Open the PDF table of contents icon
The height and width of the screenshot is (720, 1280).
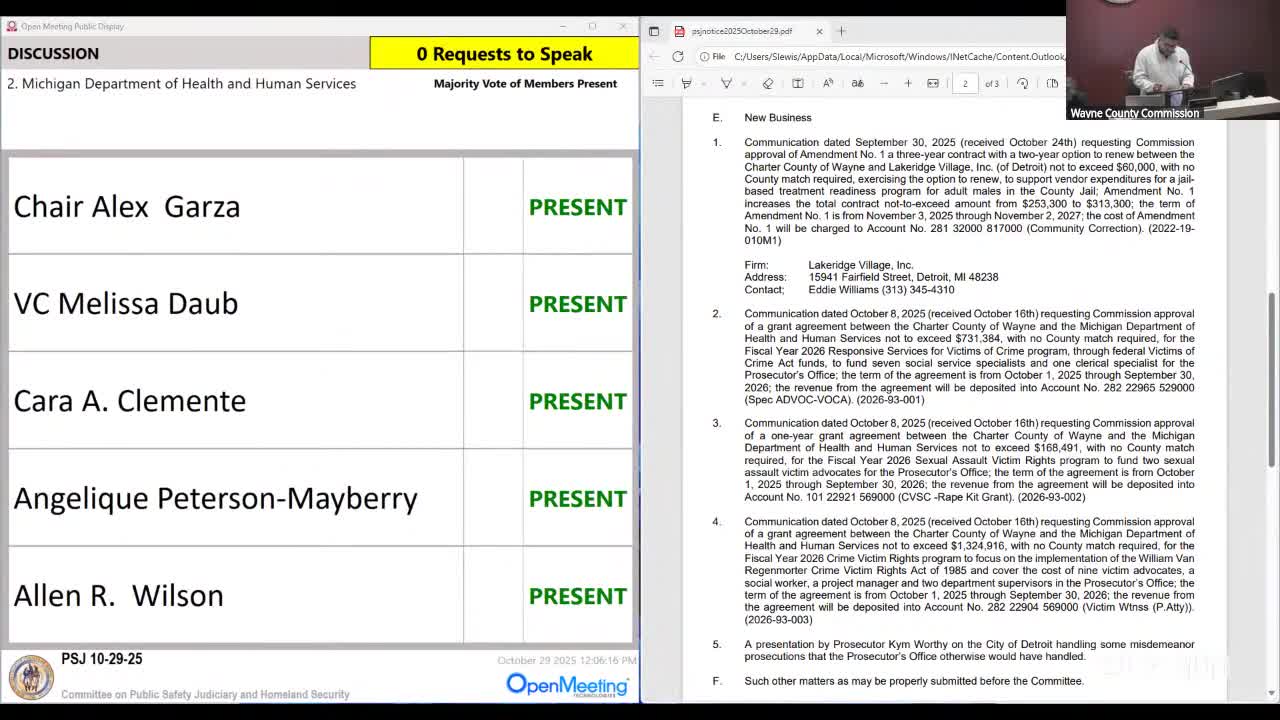[x=658, y=83]
